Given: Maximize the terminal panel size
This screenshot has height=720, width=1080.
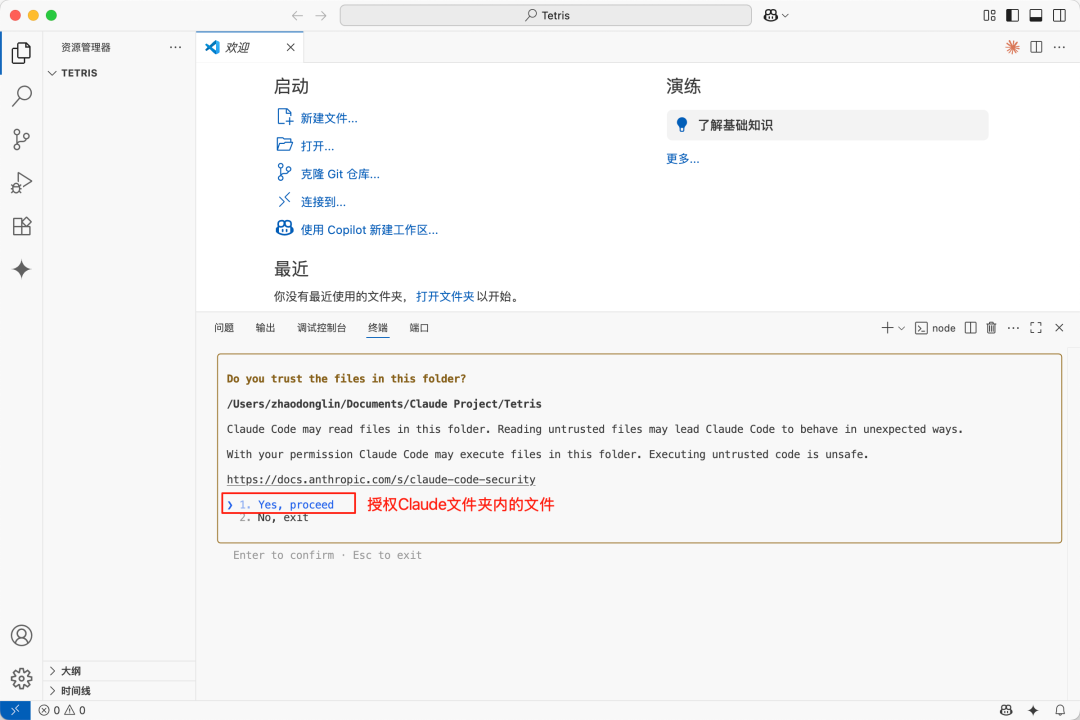Looking at the screenshot, I should tap(1036, 328).
